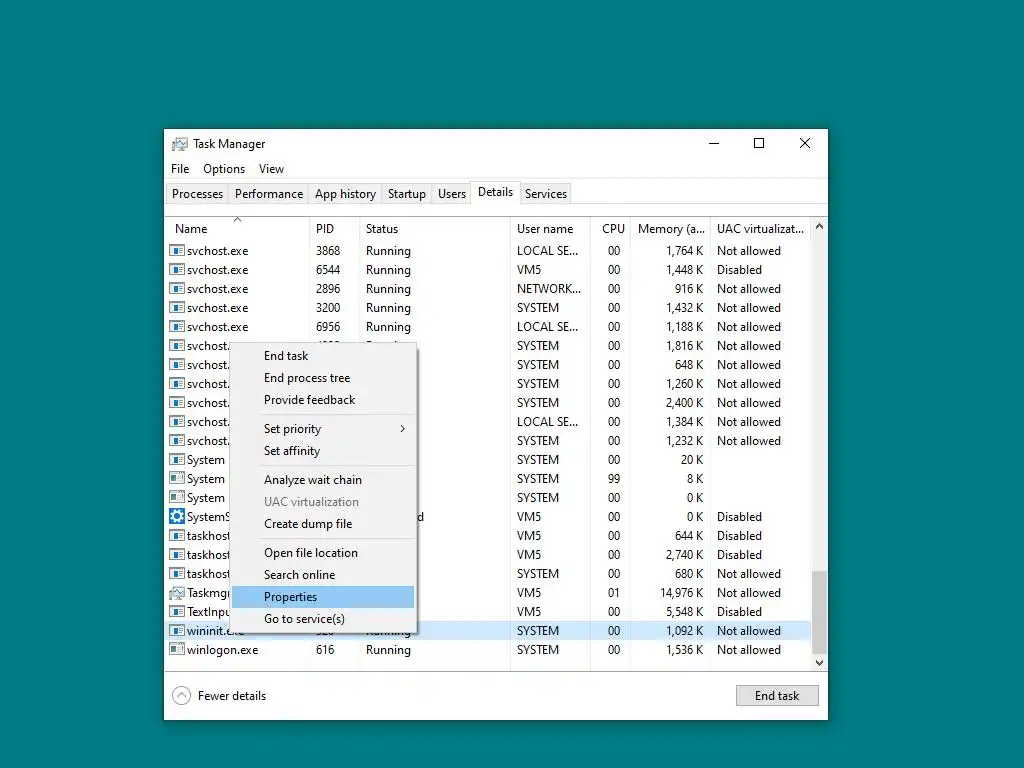Click the Fewer details link text
1024x768 pixels.
click(232, 696)
